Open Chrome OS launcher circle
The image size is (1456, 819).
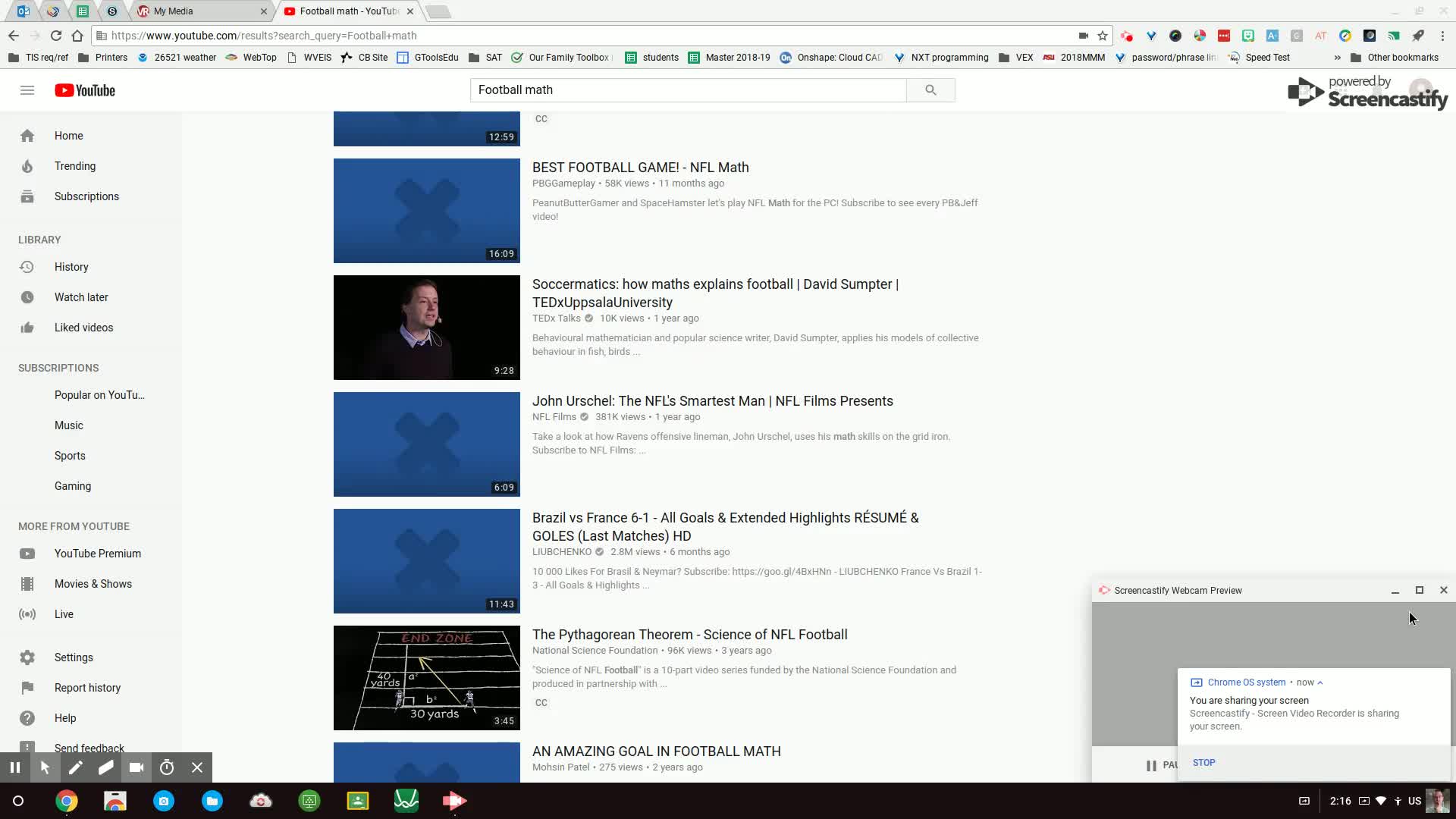(18, 801)
